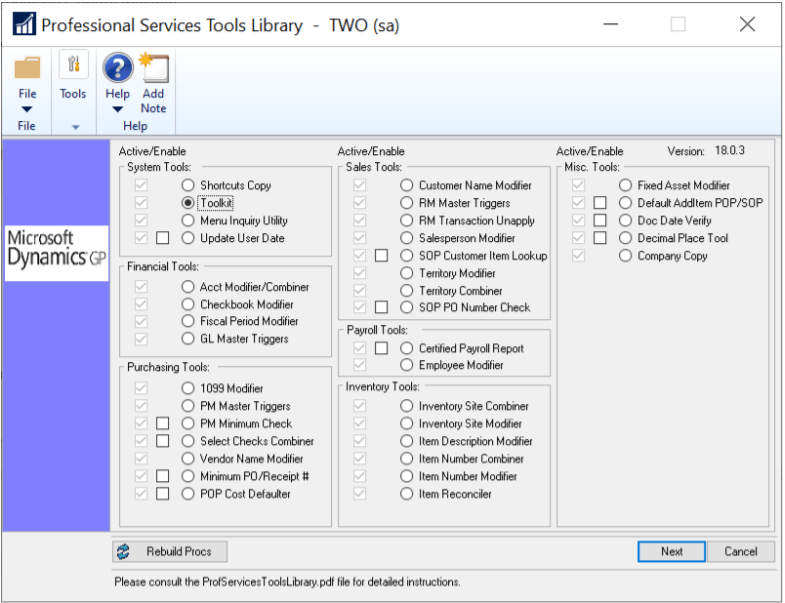Check the Certified Payroll Report checkbox
The image size is (785, 603).
[x=381, y=349]
